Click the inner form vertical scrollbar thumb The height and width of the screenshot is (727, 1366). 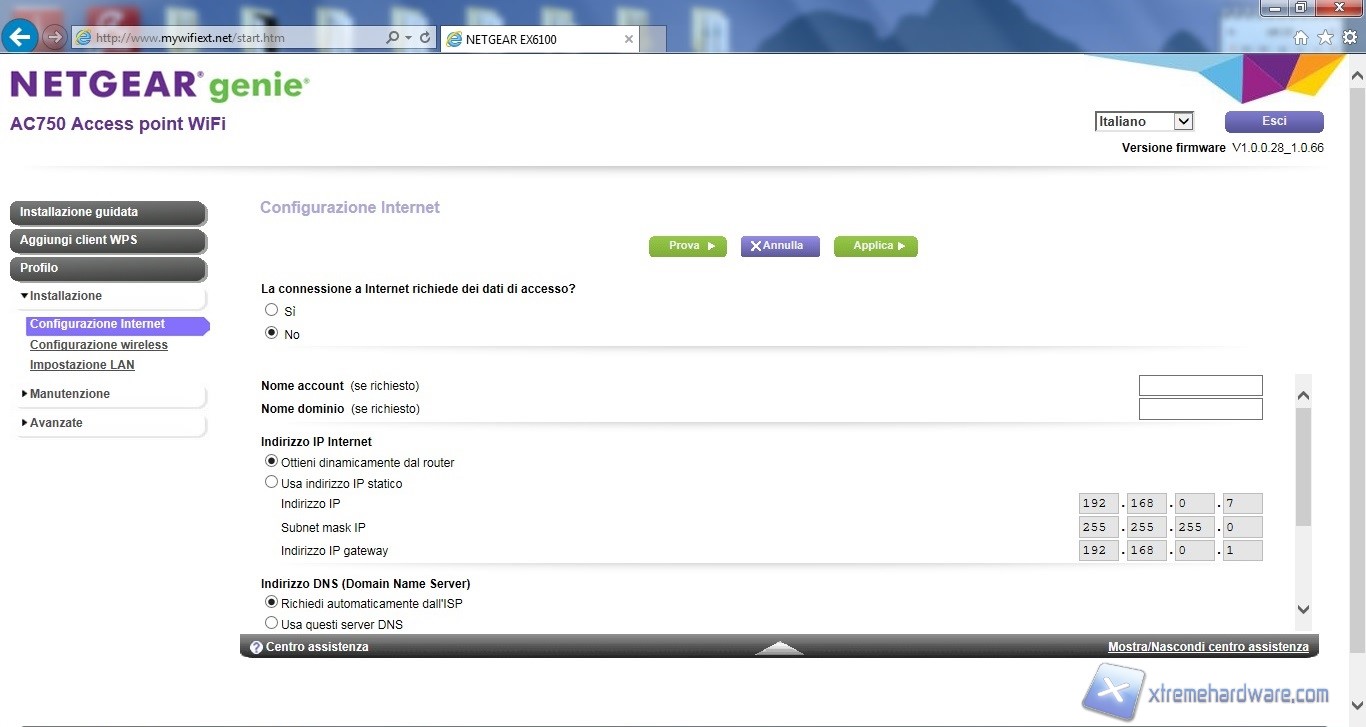1303,465
